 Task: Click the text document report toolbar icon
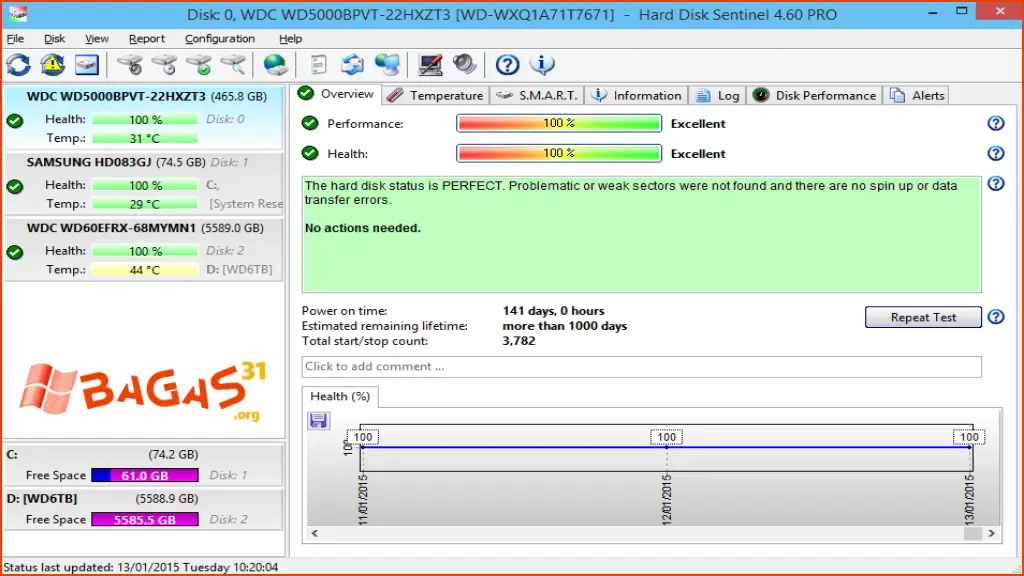pos(318,65)
